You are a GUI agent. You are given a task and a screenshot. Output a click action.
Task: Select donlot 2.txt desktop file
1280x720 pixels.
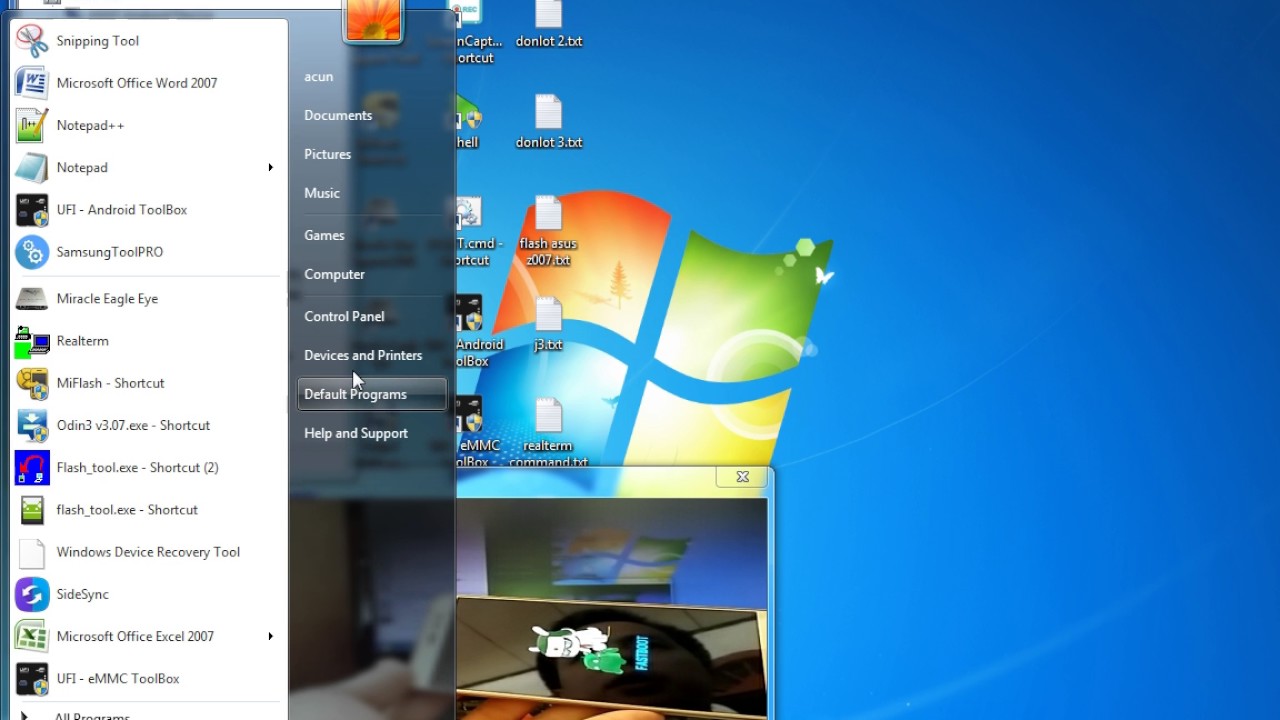[x=548, y=24]
